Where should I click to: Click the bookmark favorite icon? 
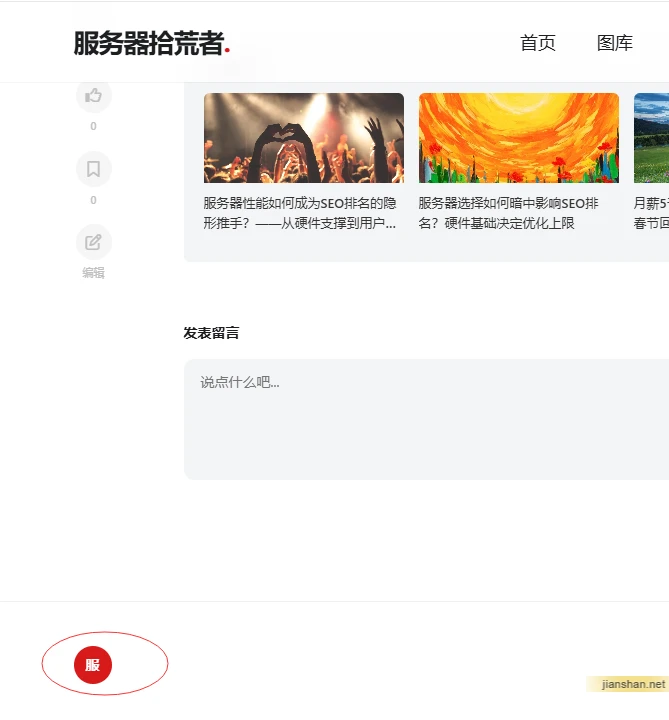(94, 169)
